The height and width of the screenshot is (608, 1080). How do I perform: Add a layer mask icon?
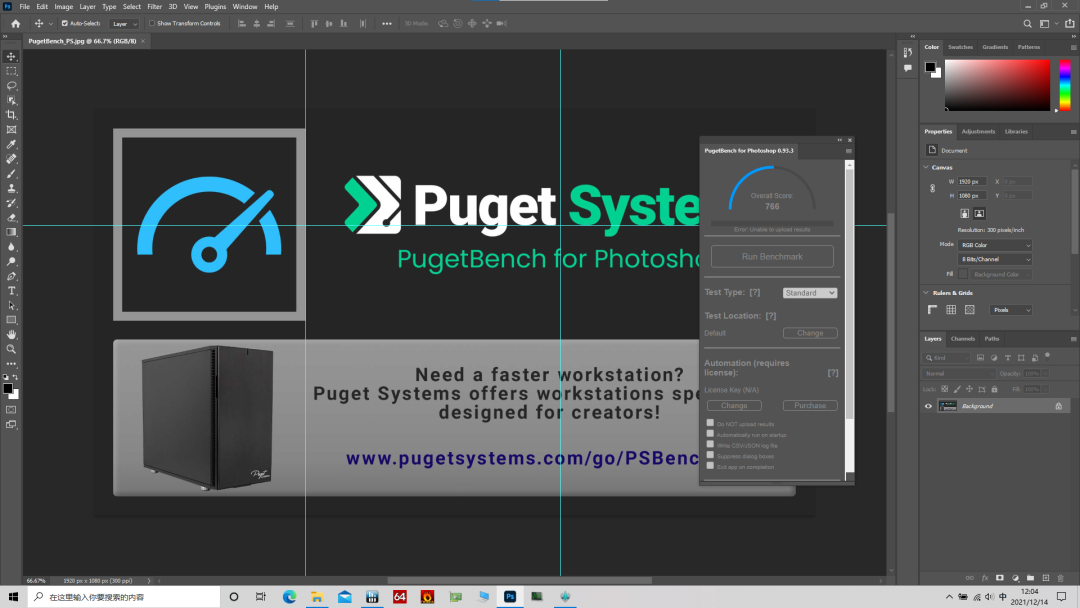click(x=1000, y=578)
